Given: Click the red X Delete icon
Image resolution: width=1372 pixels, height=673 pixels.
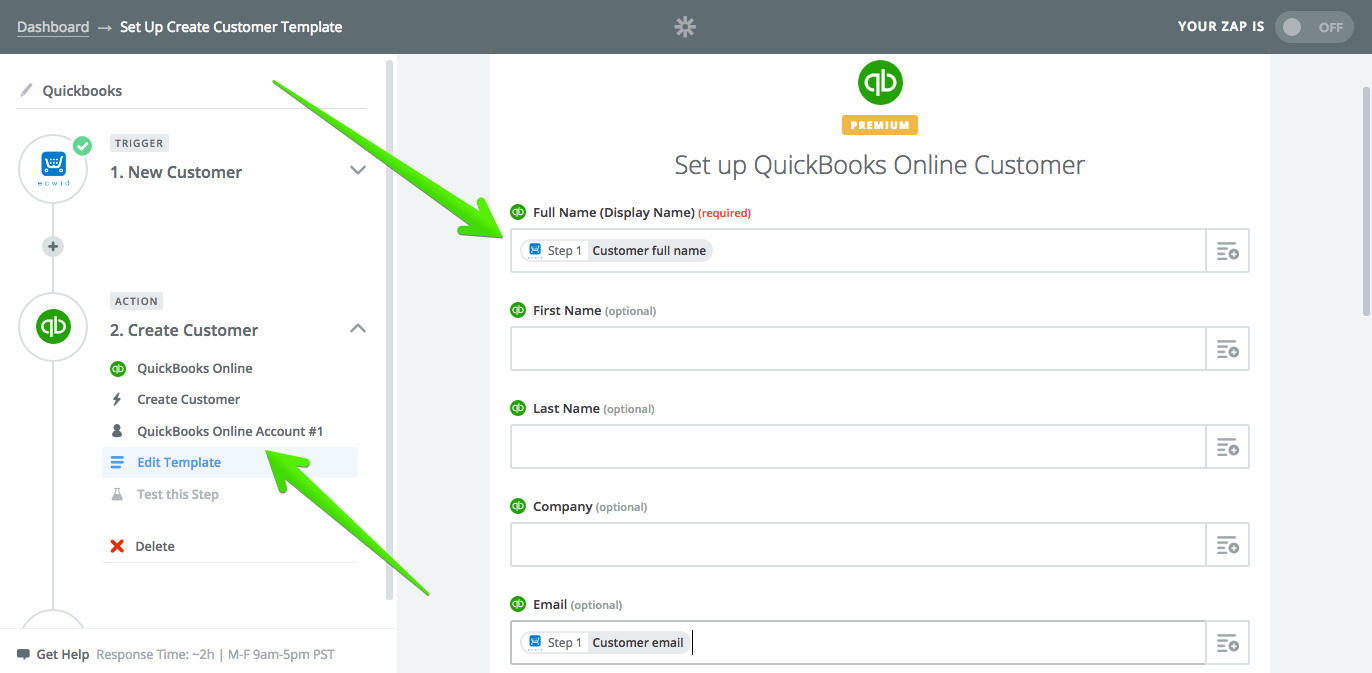Looking at the screenshot, I should pos(117,546).
